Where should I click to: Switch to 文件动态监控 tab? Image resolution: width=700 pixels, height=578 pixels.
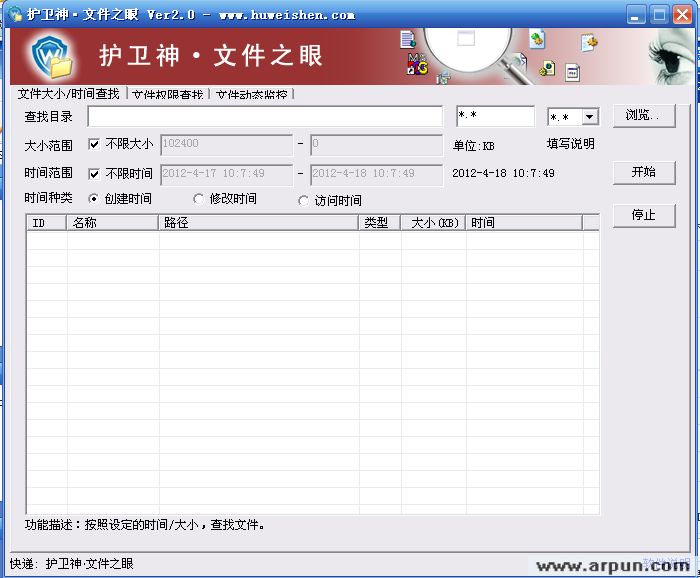pyautogui.click(x=252, y=95)
